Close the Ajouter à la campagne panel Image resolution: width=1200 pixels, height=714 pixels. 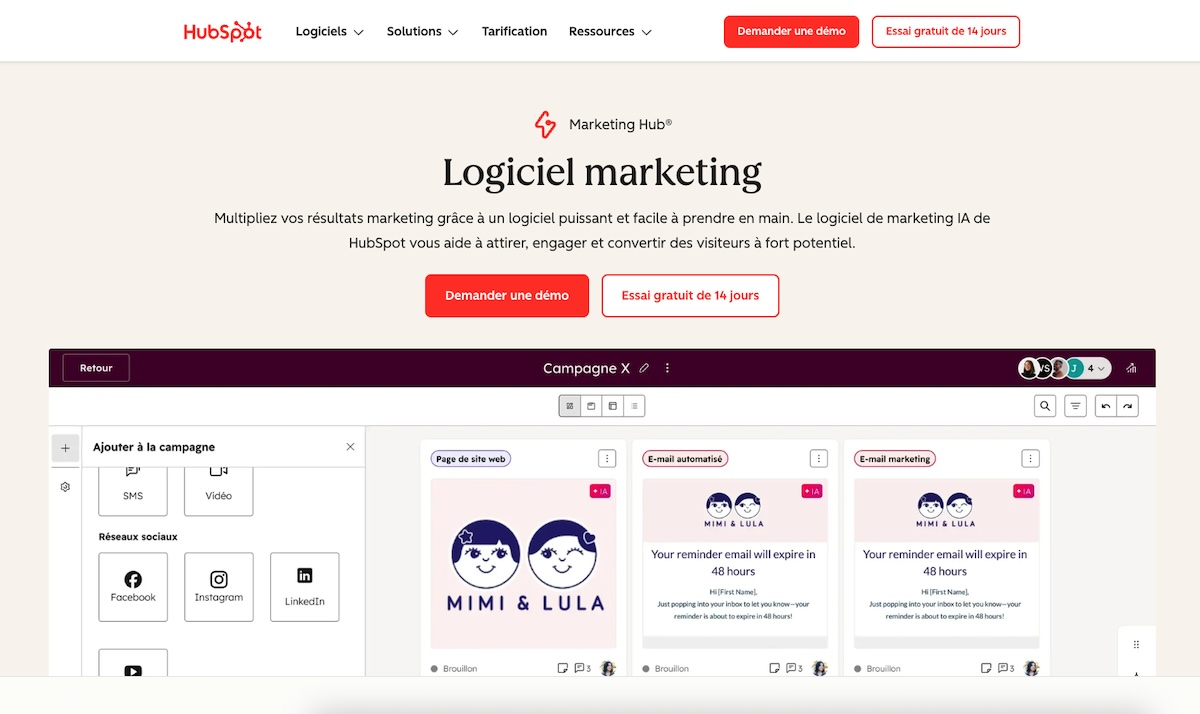tap(350, 447)
